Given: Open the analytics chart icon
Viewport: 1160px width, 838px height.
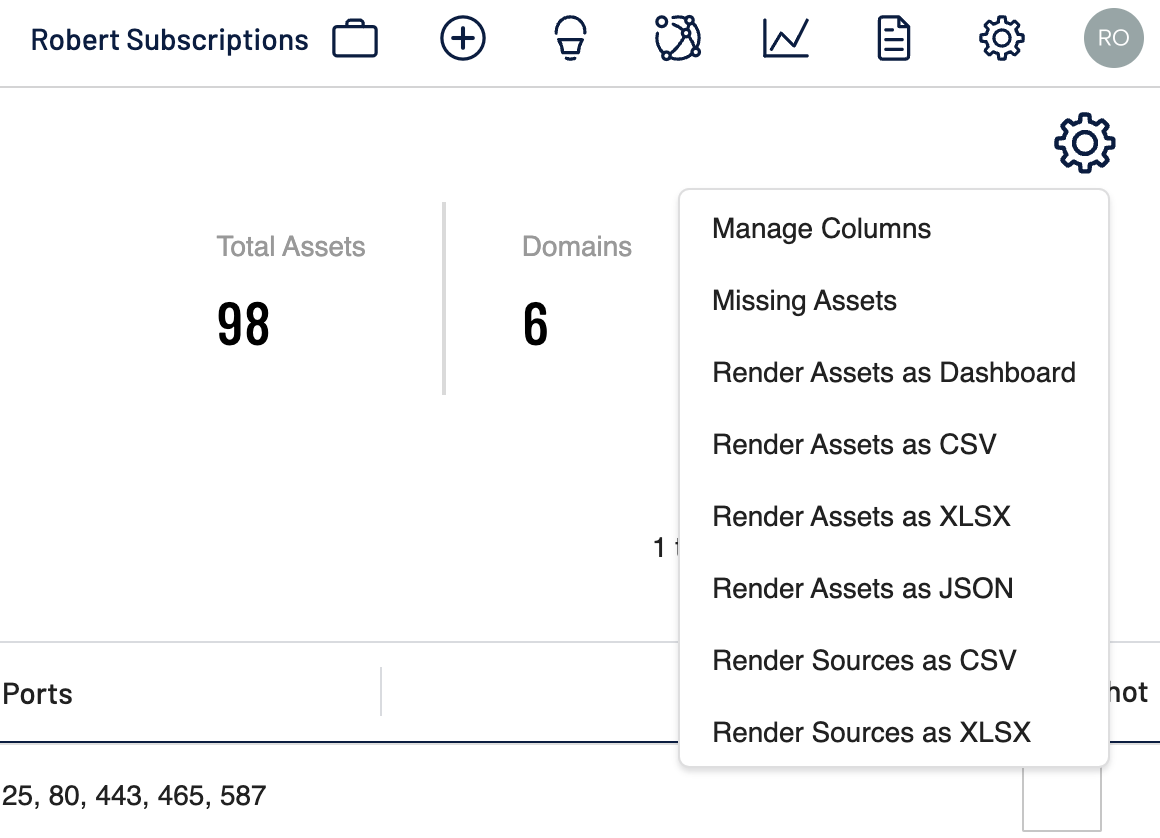Looking at the screenshot, I should click(x=786, y=38).
